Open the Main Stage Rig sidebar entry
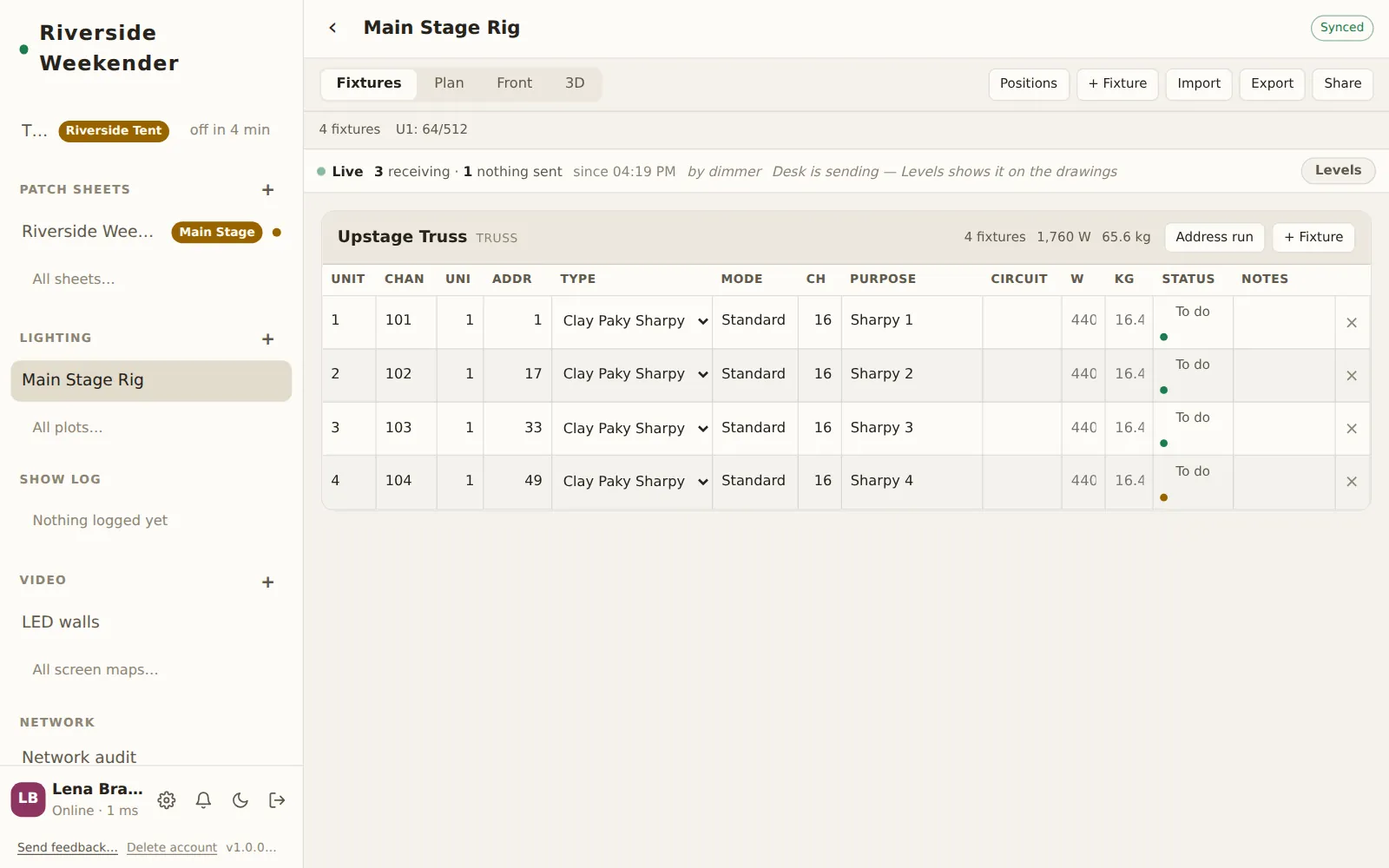This screenshot has width=1389, height=868. 151,380
